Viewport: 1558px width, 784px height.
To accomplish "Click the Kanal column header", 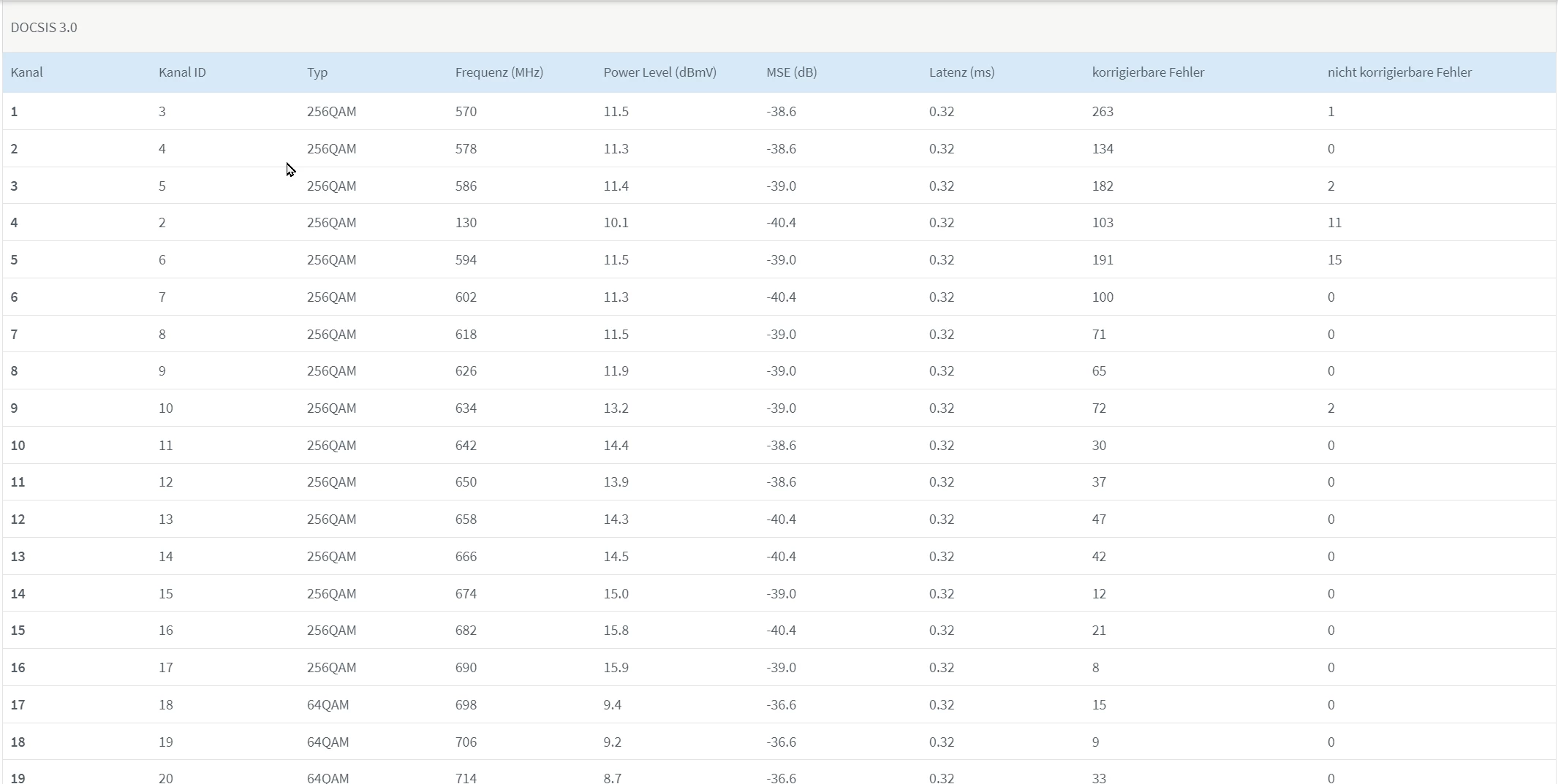I will coord(27,72).
